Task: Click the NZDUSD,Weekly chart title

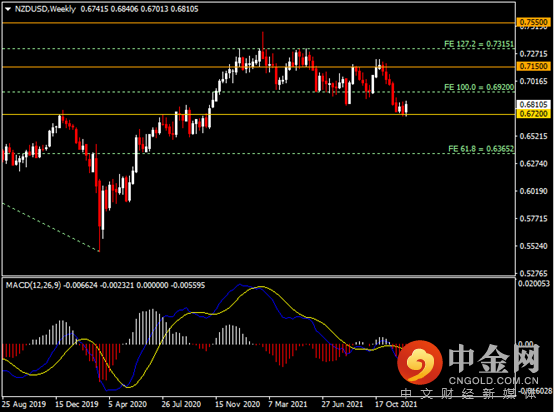Action: pyautogui.click(x=45, y=9)
